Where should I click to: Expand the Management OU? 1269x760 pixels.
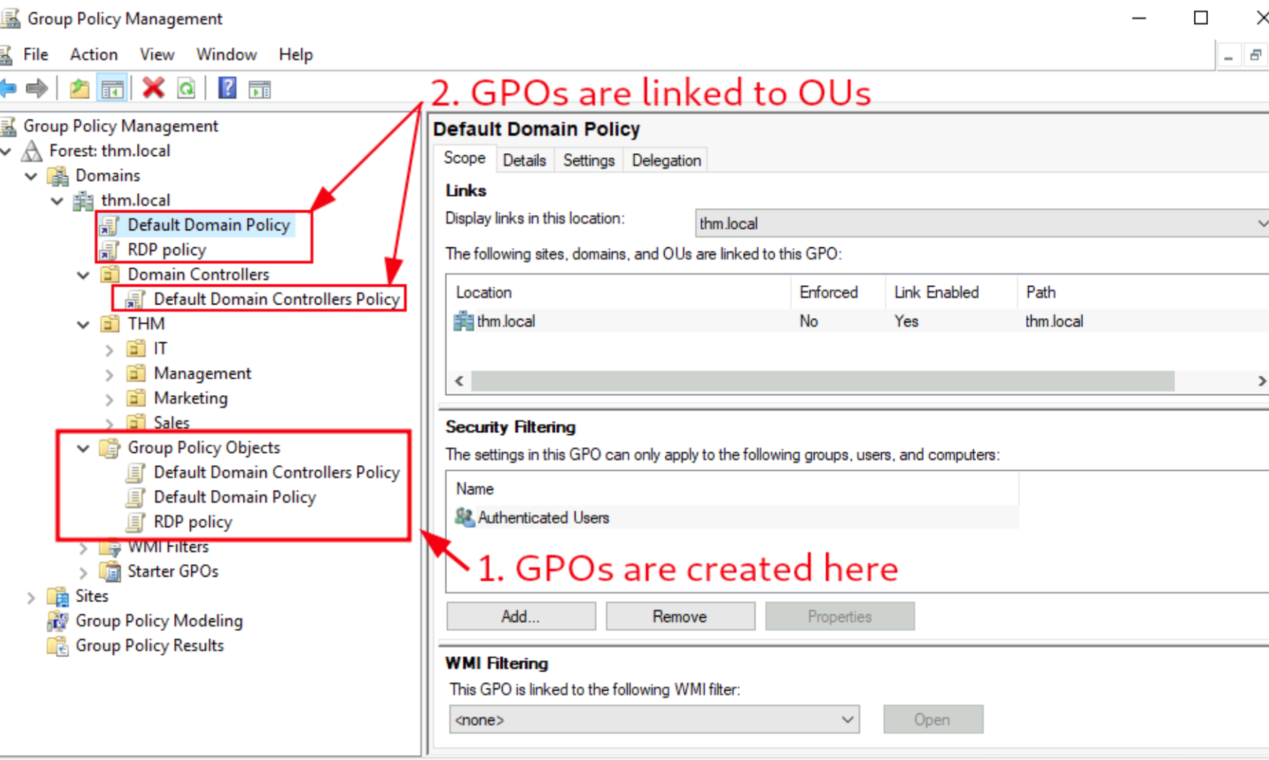110,373
